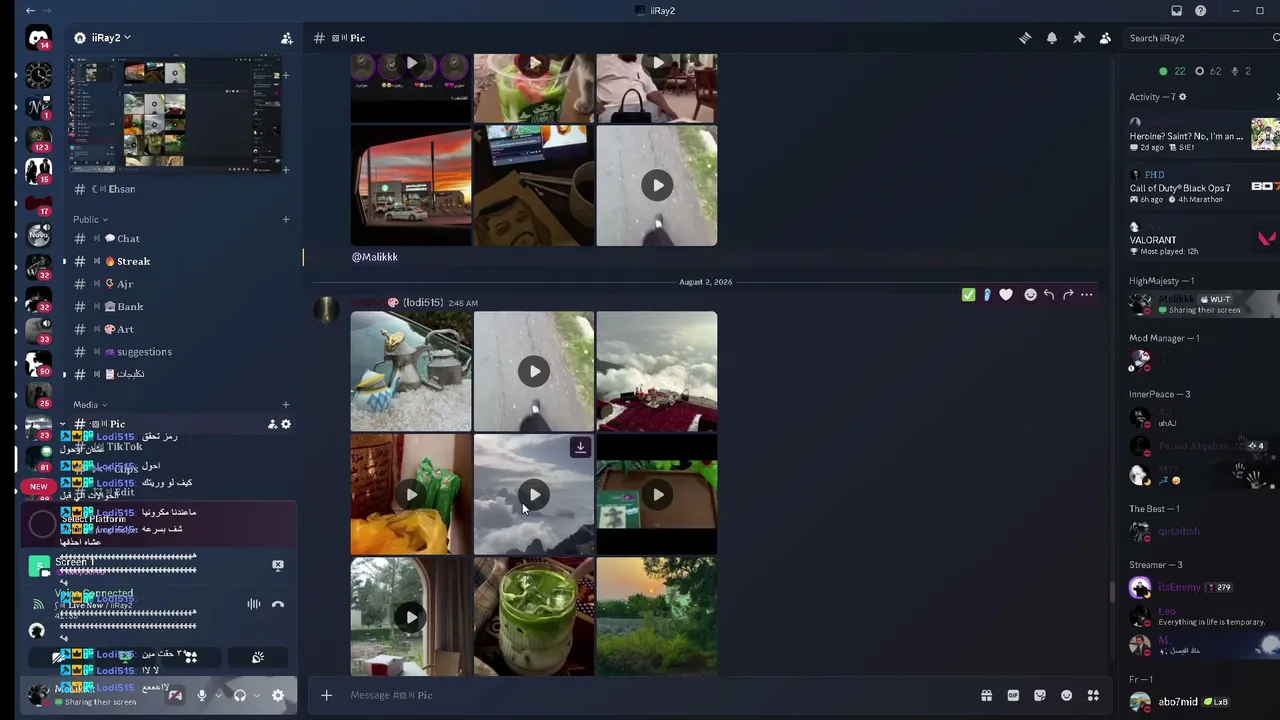The height and width of the screenshot is (720, 1280).
Task: Open the Activity settings gear
Action: (1182, 97)
